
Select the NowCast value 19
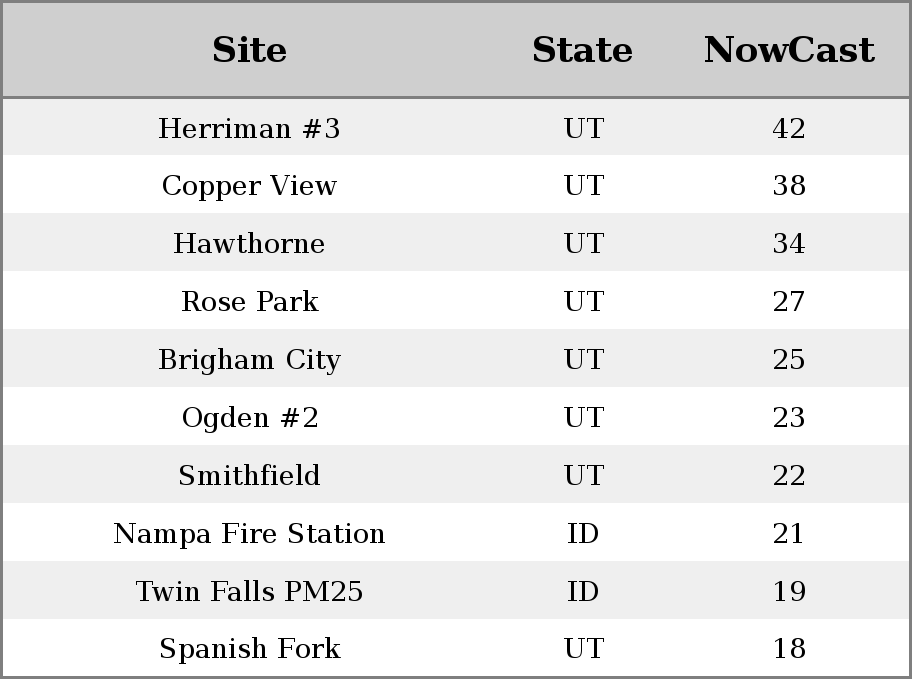click(x=789, y=591)
